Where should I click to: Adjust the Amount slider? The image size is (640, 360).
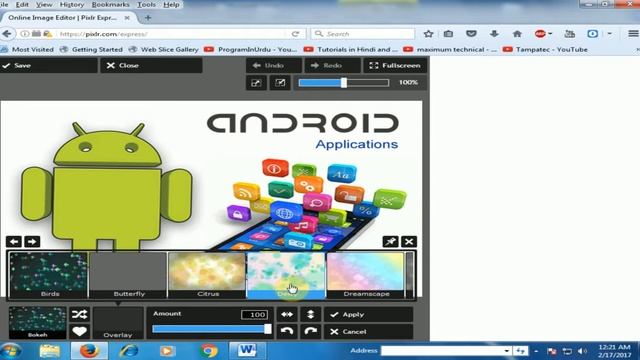[211, 329]
